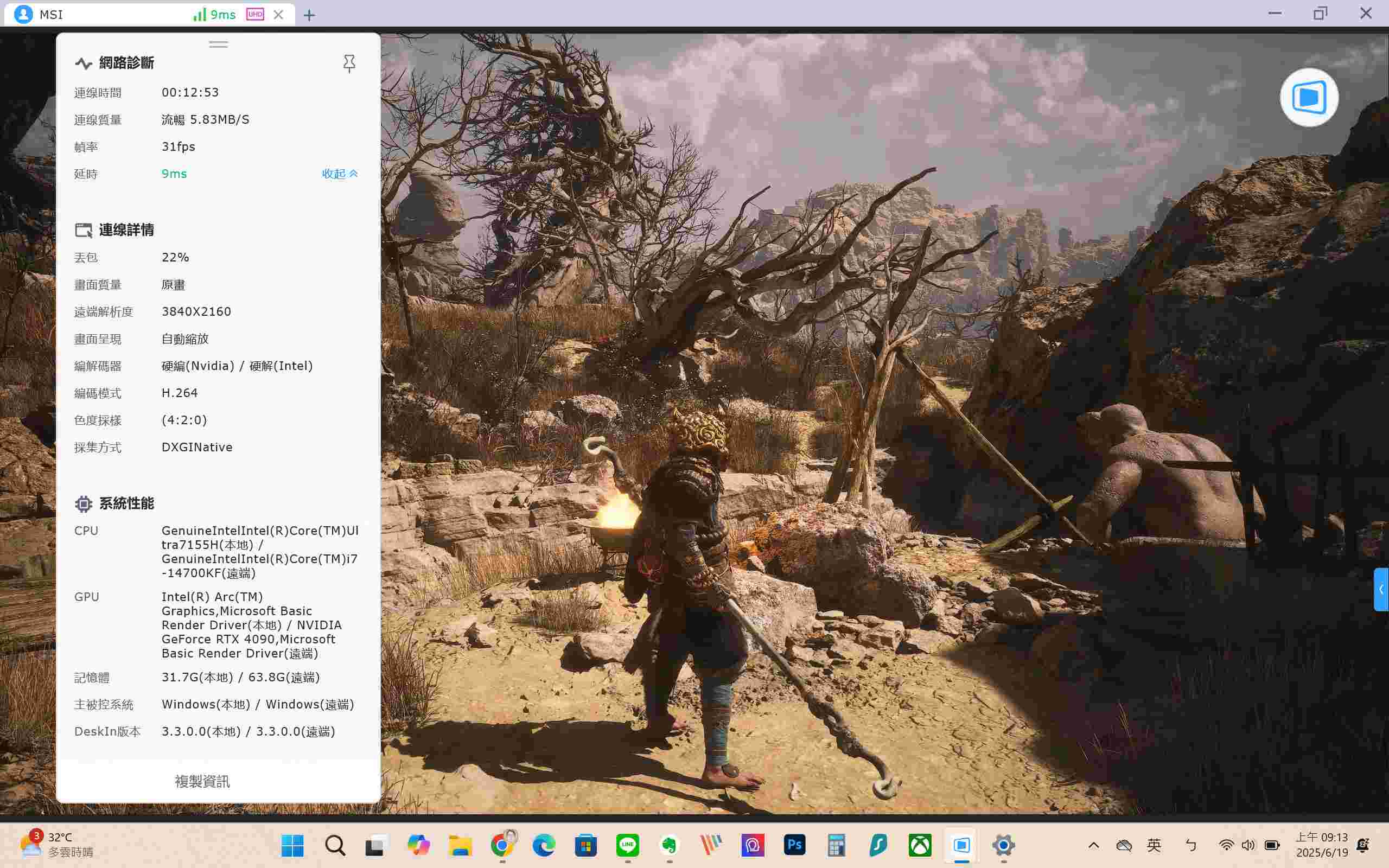Click memory value 31.7G(本地) / 63.8G(遠端)

point(240,678)
